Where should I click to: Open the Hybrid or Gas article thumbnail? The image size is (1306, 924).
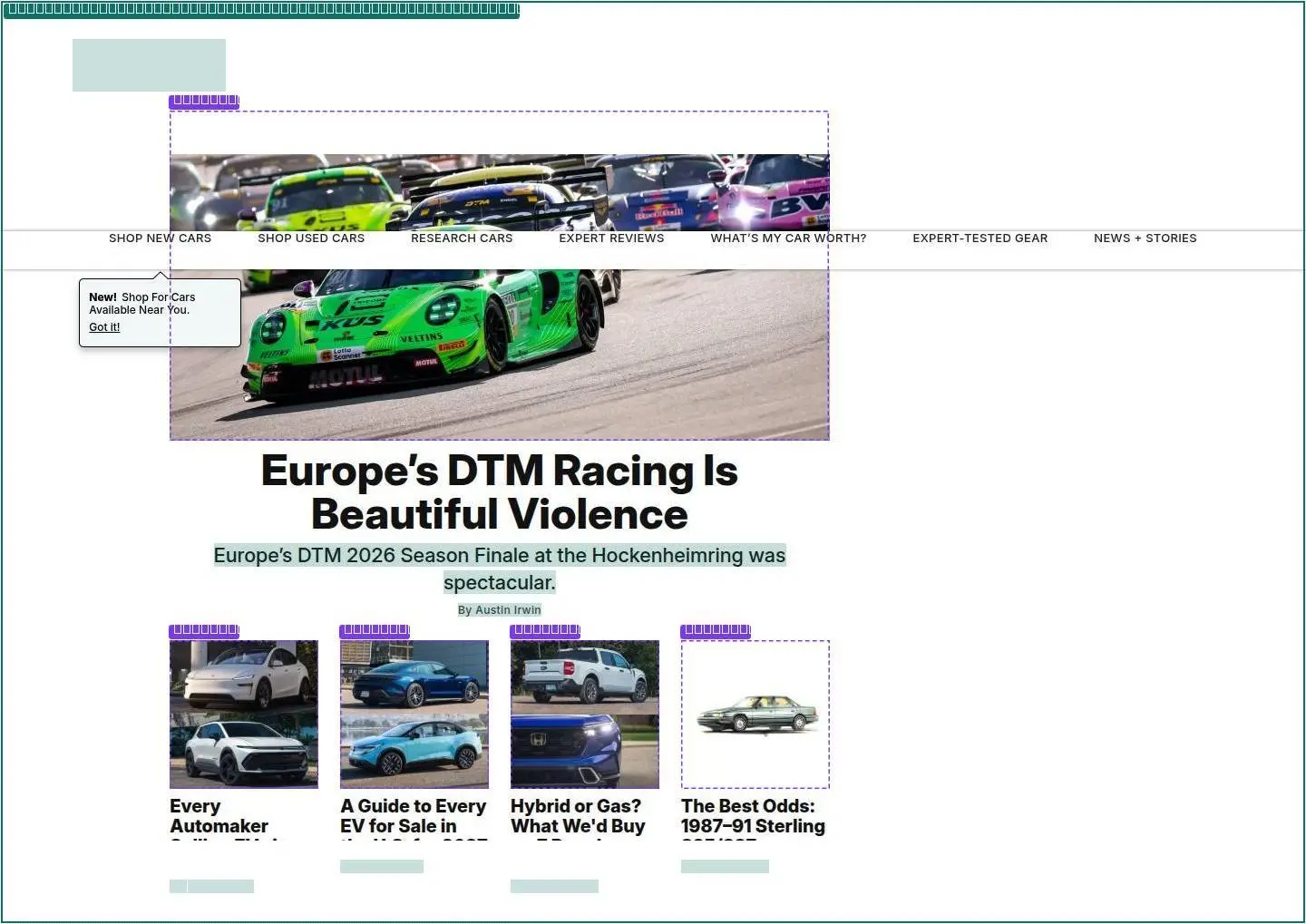click(585, 715)
